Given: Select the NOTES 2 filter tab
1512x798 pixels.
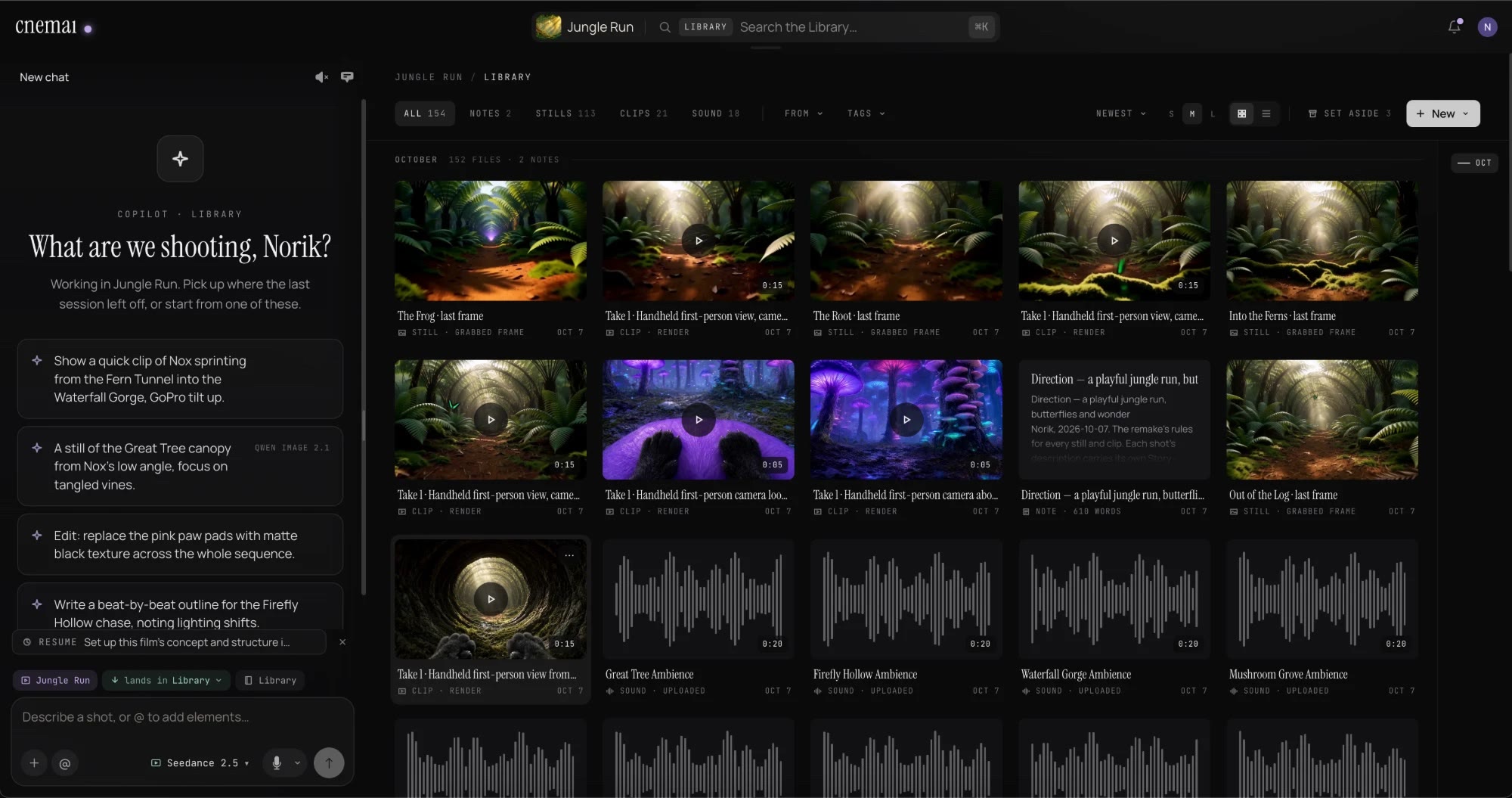Looking at the screenshot, I should click(x=490, y=113).
